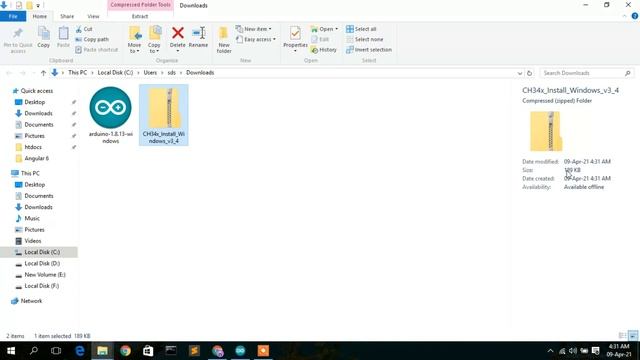The image size is (640, 360).
Task: Click Cut in the Clipboard group
Action: pyautogui.click(x=84, y=29)
